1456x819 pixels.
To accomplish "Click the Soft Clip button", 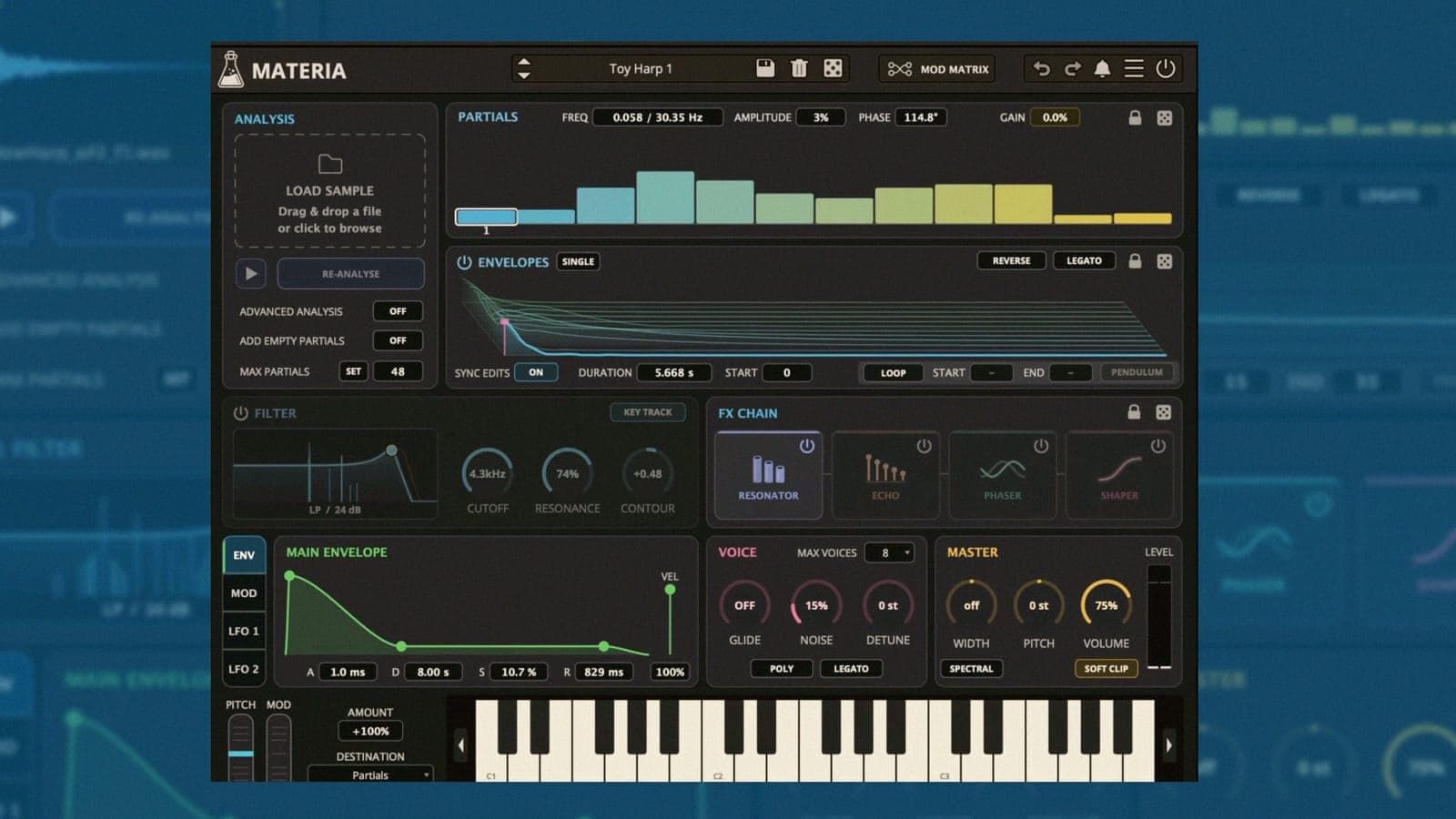I will click(x=1106, y=668).
